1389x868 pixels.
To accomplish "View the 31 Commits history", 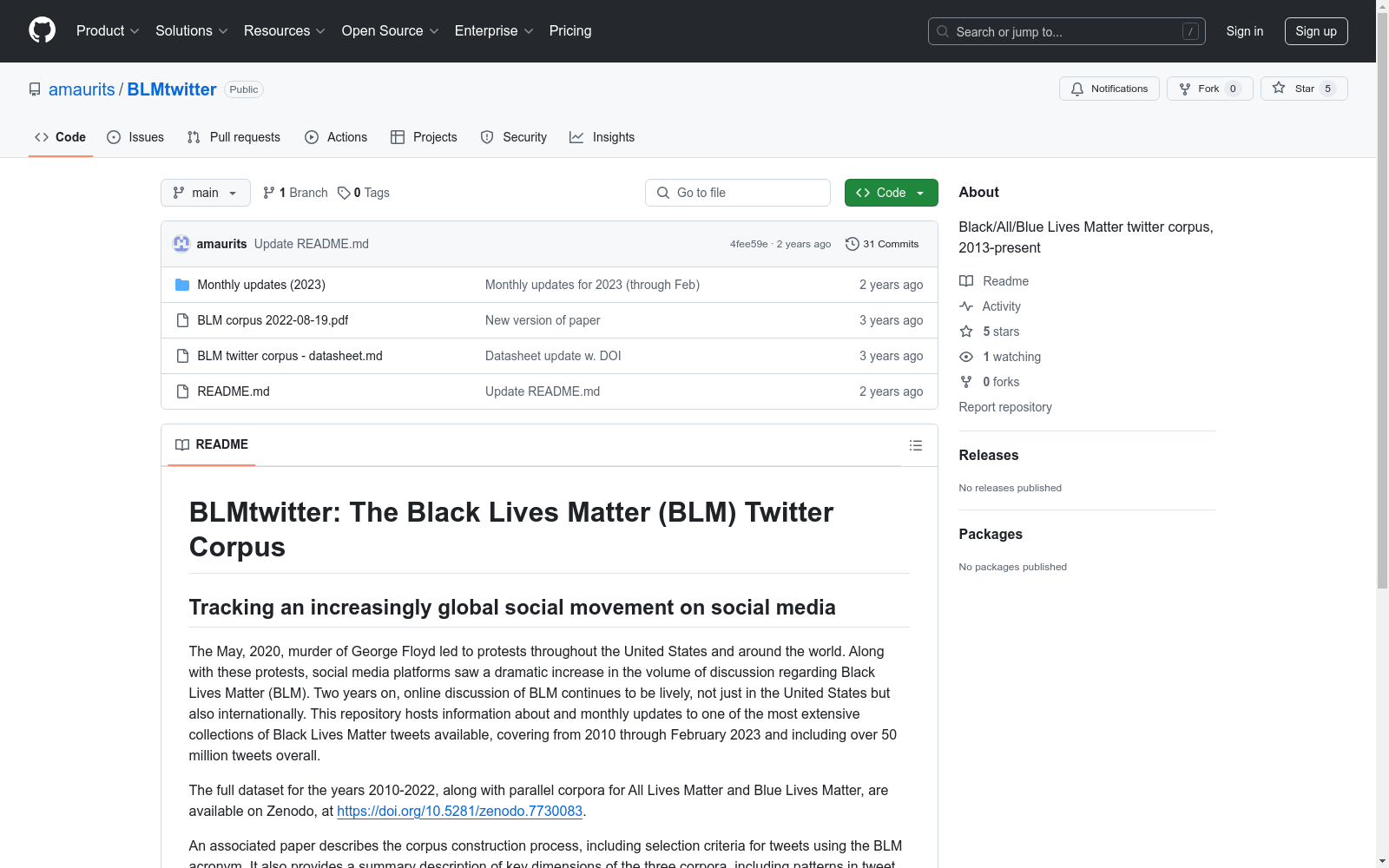I will pyautogui.click(x=882, y=244).
